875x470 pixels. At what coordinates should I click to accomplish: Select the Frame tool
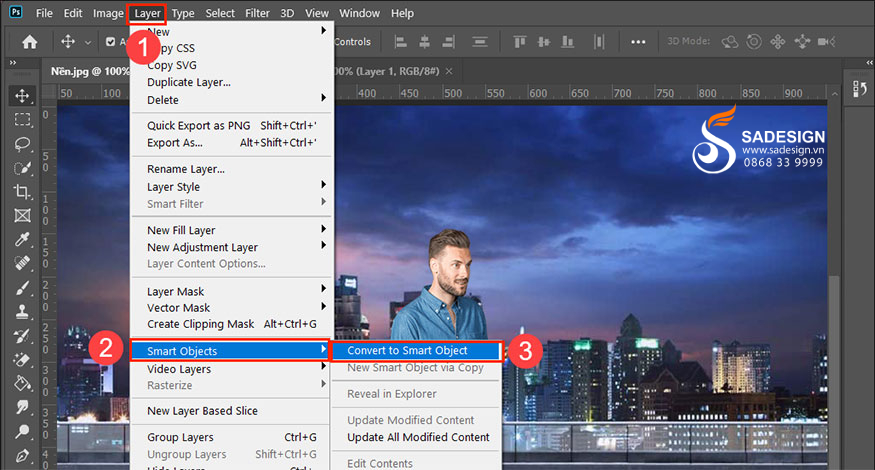[x=22, y=215]
